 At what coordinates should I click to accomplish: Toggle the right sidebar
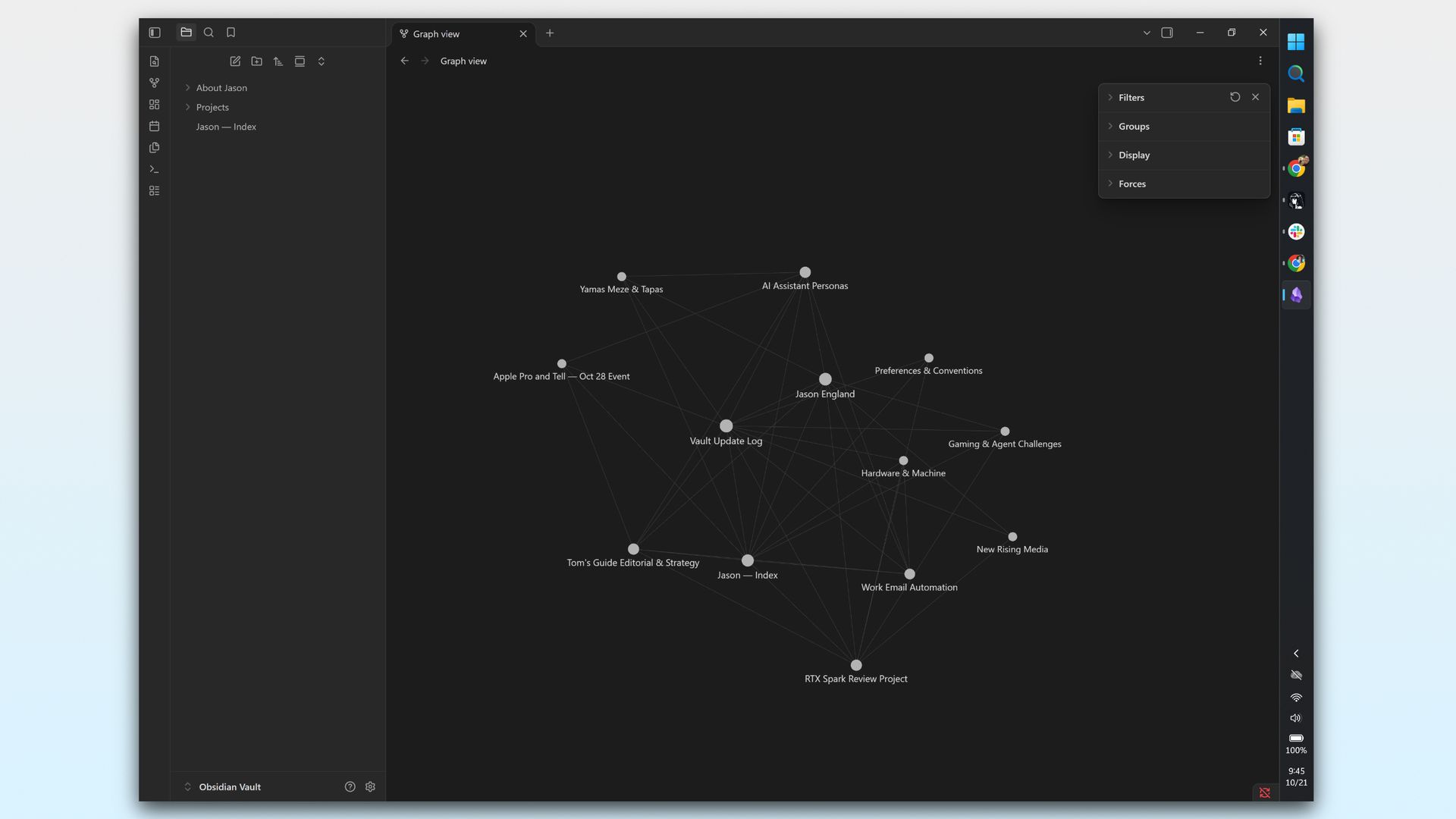(x=1167, y=33)
